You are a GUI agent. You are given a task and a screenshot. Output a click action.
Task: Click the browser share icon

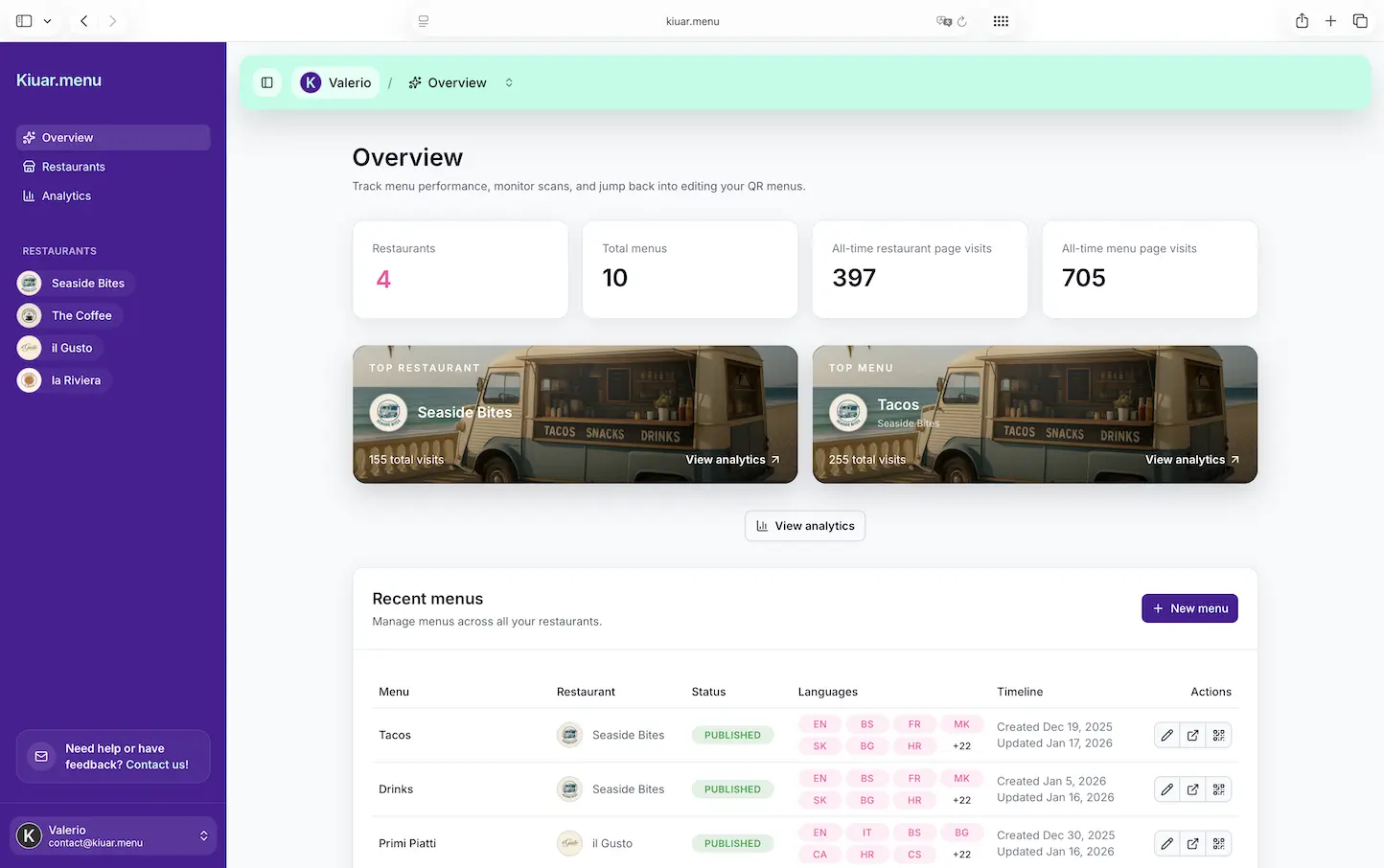(1302, 20)
